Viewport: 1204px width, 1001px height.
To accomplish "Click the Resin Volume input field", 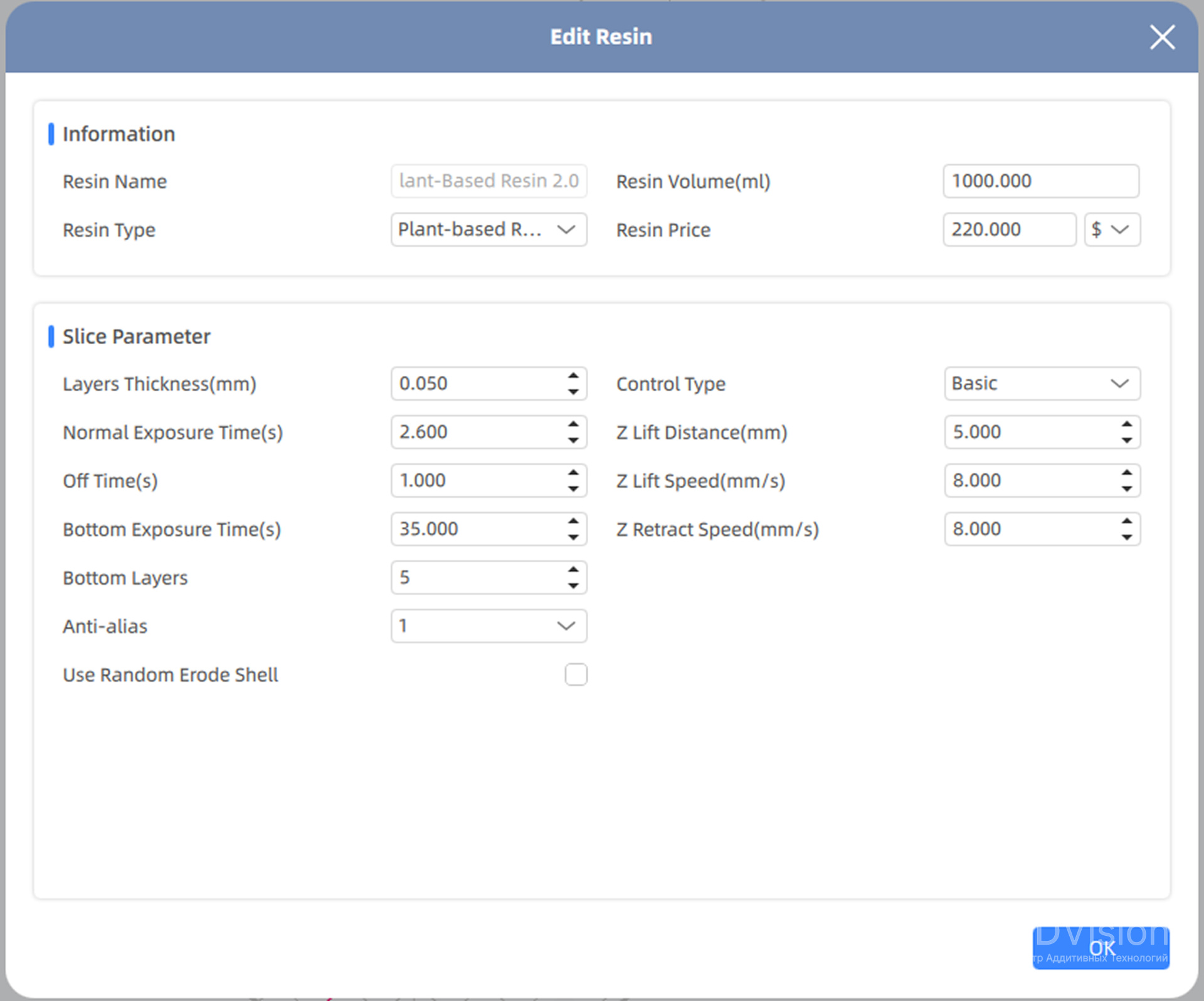I will pos(1040,181).
